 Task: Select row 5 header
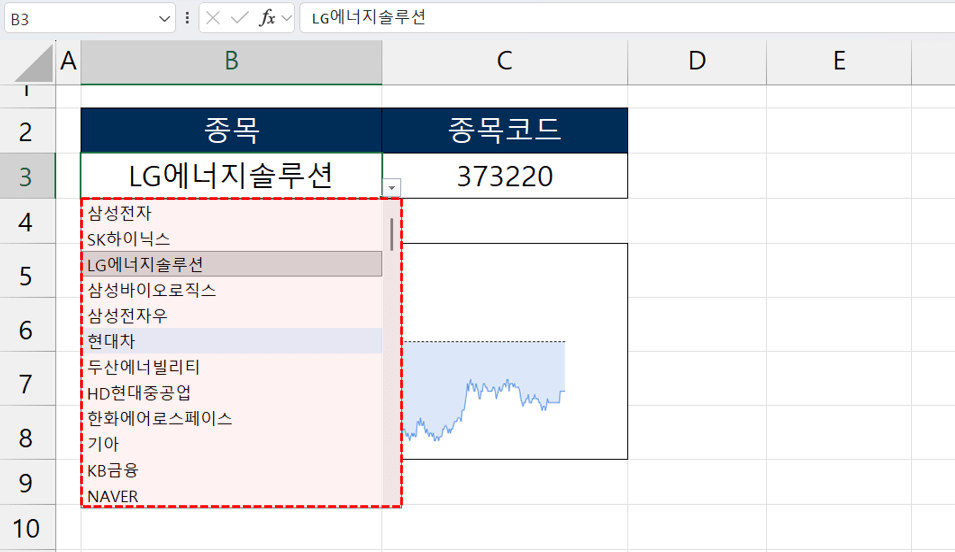coord(27,271)
